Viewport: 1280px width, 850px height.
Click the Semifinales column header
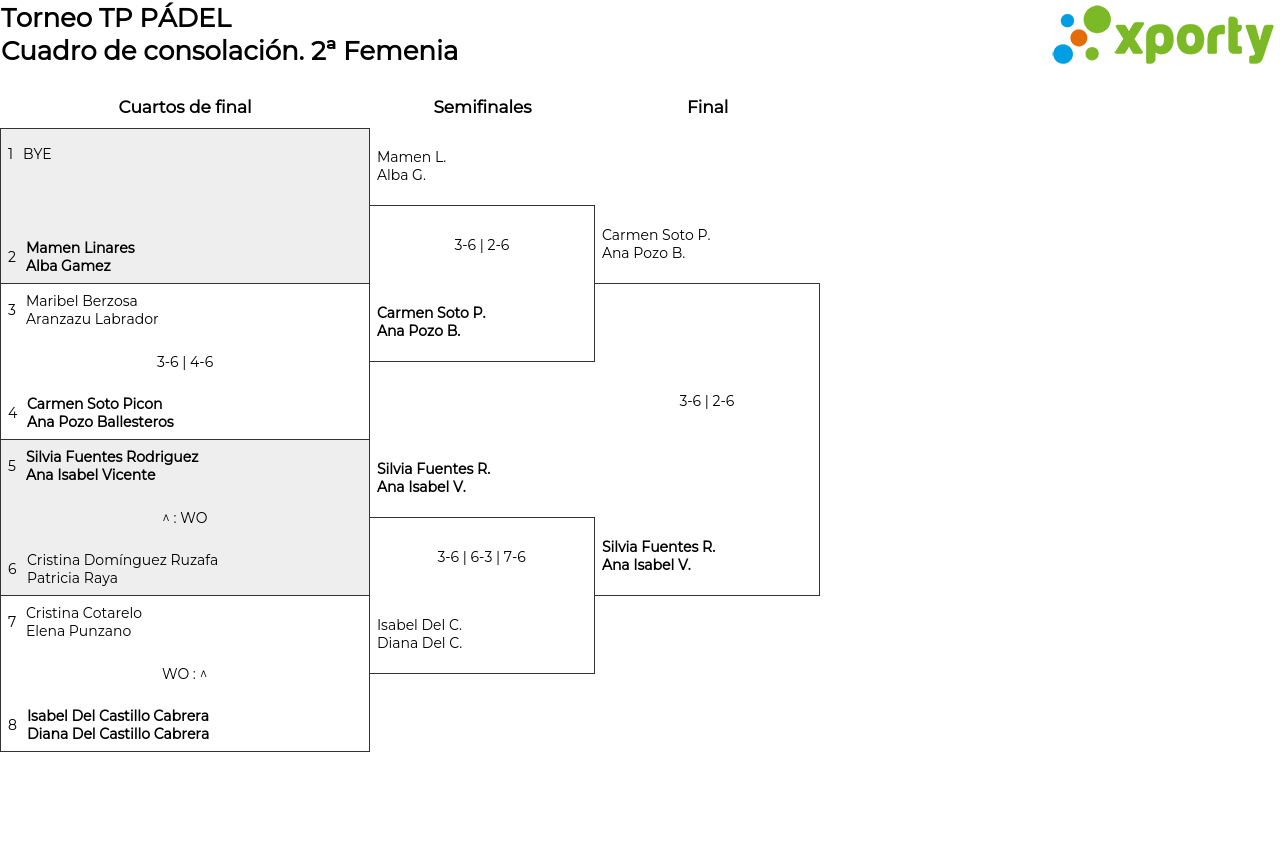482,107
